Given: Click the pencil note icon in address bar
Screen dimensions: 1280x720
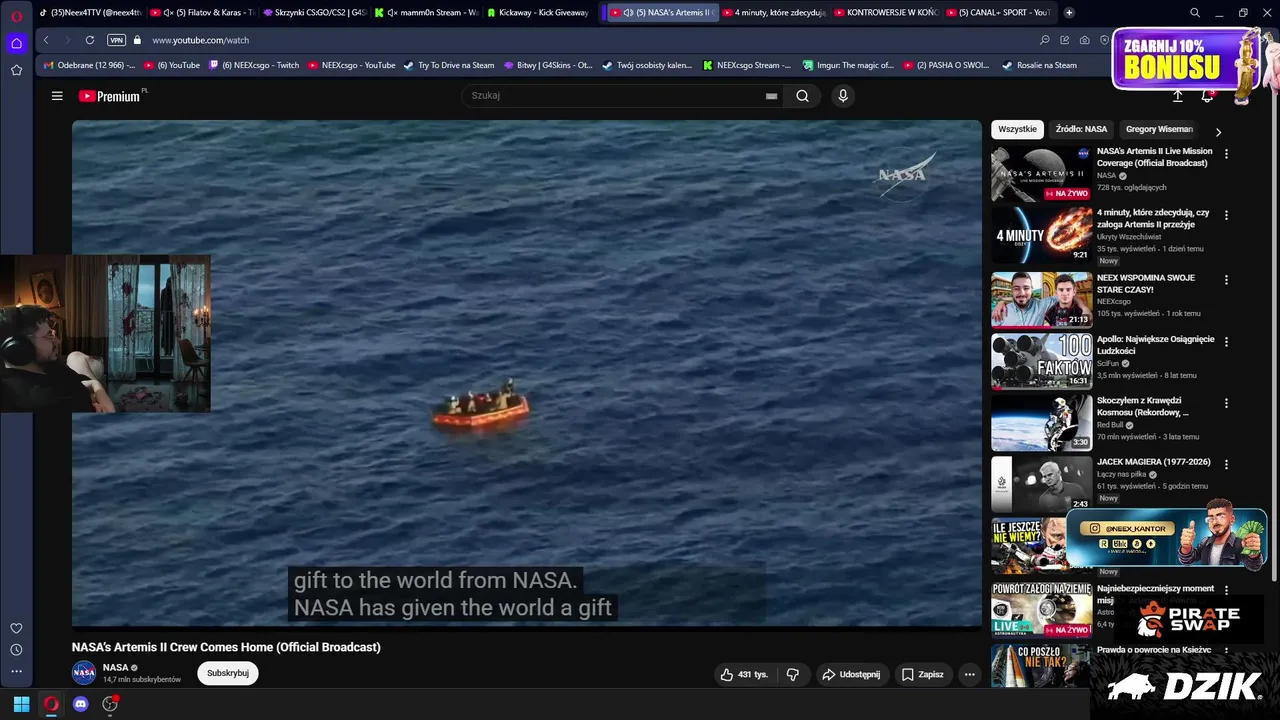Looking at the screenshot, I should (x=1065, y=40).
